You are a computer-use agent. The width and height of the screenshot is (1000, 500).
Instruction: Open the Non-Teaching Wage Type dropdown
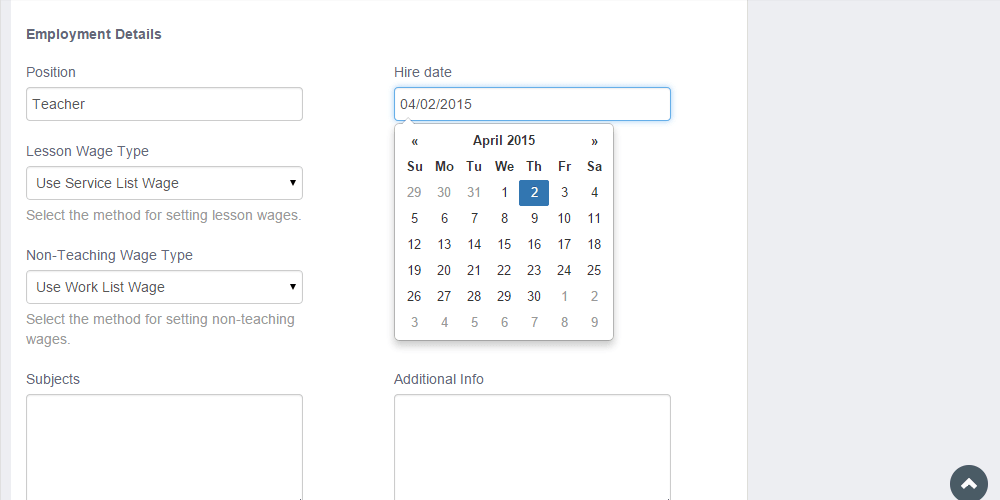point(165,287)
